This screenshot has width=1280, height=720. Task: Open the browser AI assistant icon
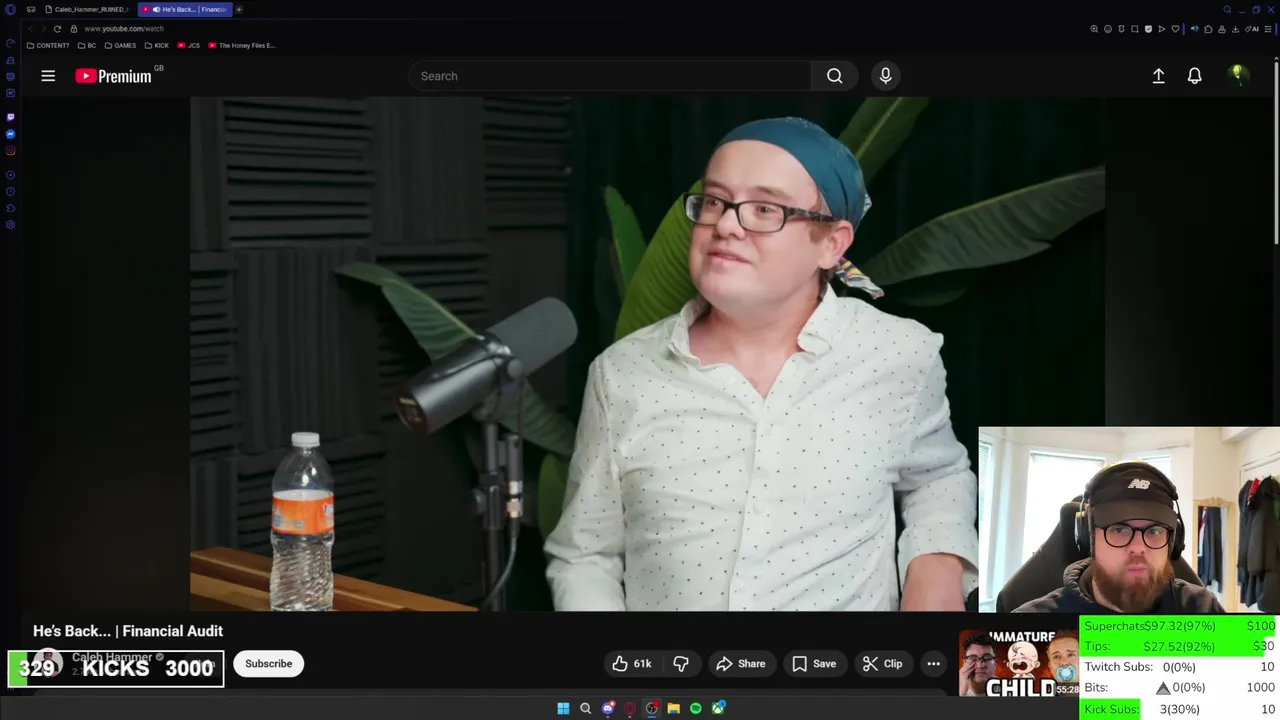coord(1252,29)
